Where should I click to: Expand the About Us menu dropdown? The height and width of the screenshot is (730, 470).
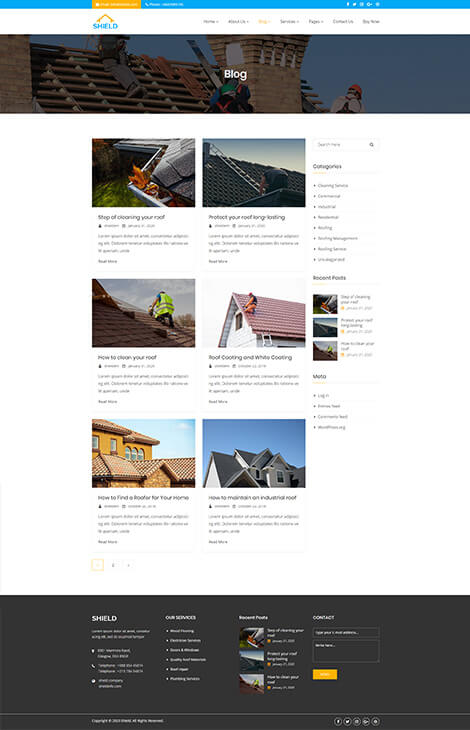click(238, 21)
